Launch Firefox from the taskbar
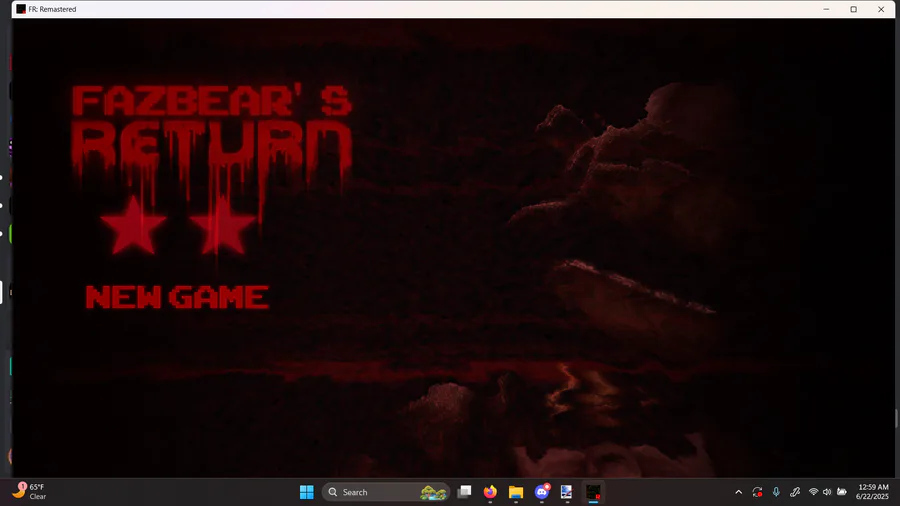The width and height of the screenshot is (900, 506). (x=490, y=492)
